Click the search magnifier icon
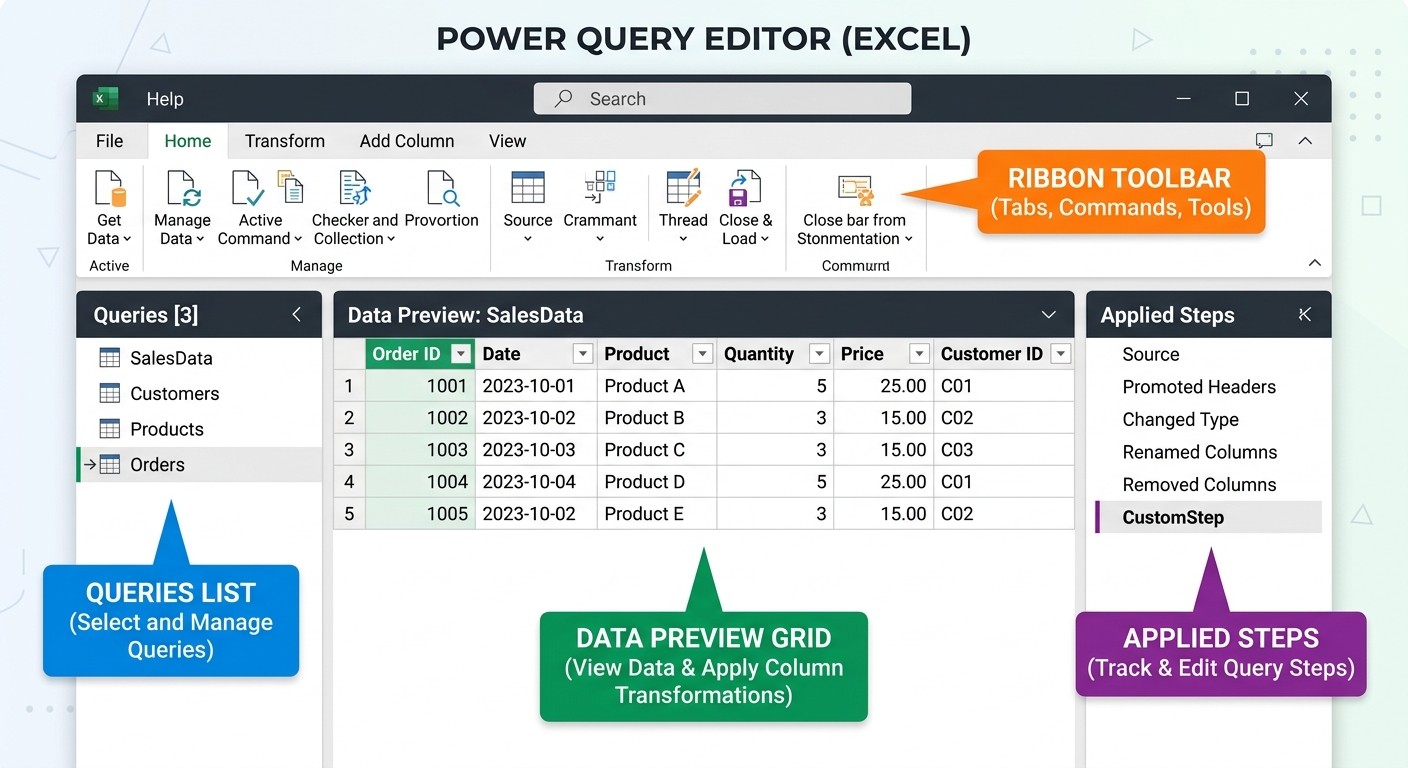The width and height of the screenshot is (1408, 768). pyautogui.click(x=564, y=98)
